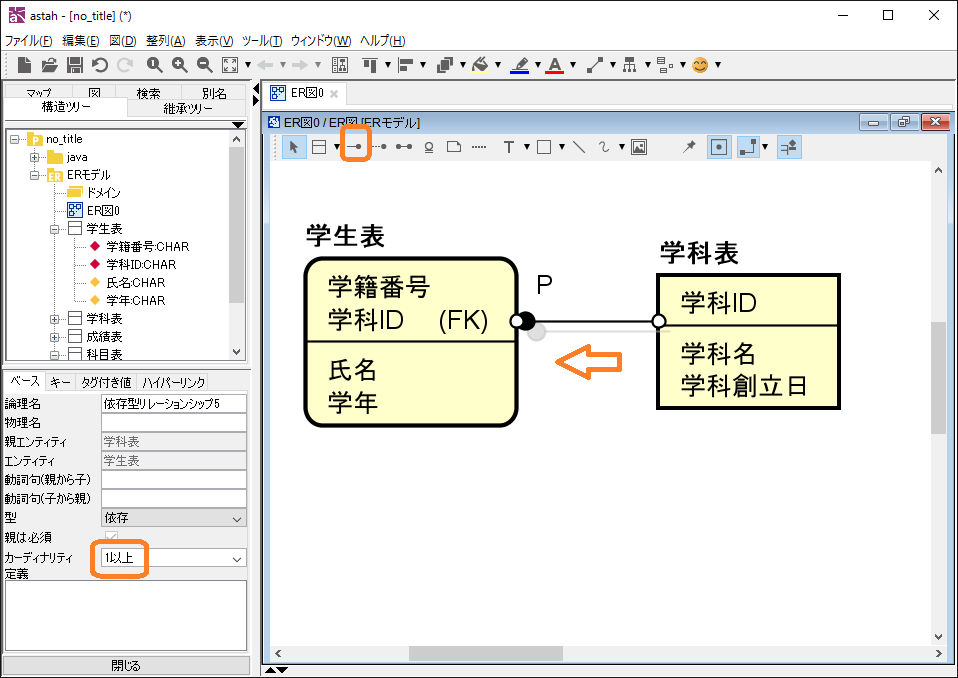Click the note tool icon

(453, 147)
